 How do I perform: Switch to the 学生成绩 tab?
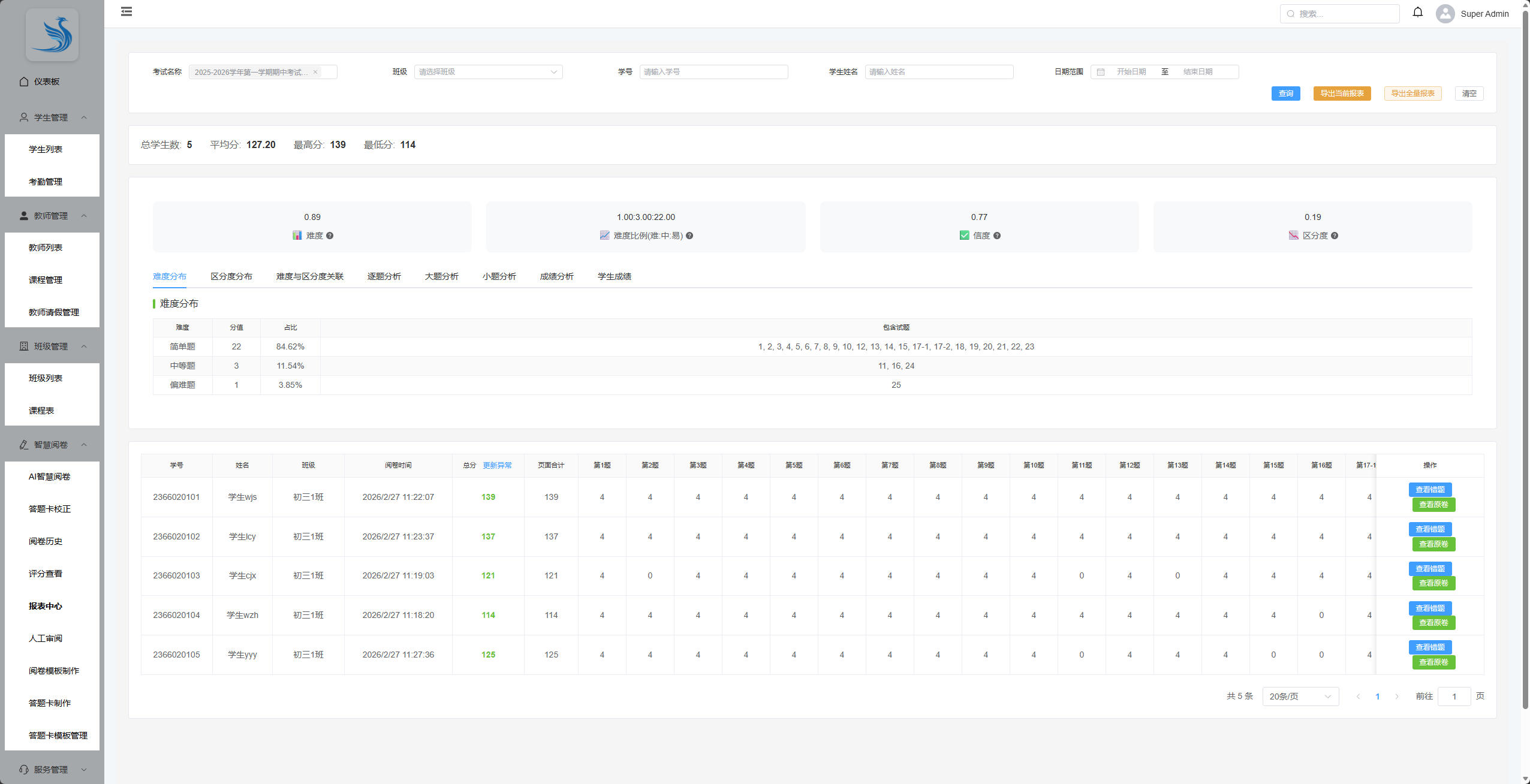click(x=614, y=276)
